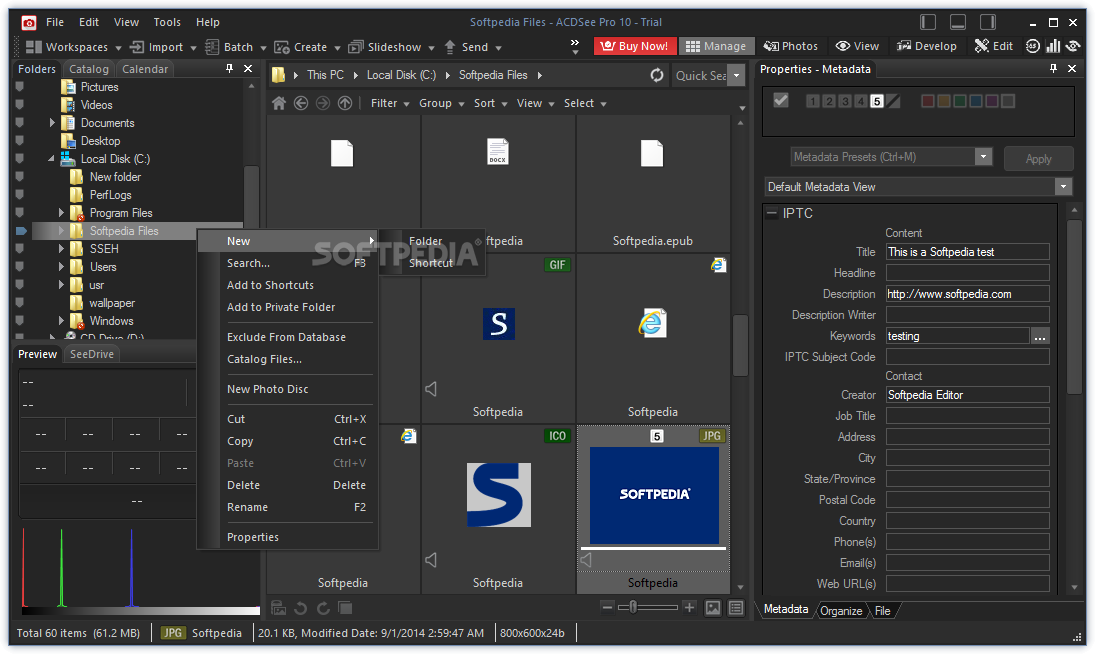Select the wallpaper folder
Viewport: 1095px width, 654px height.
[x=112, y=303]
